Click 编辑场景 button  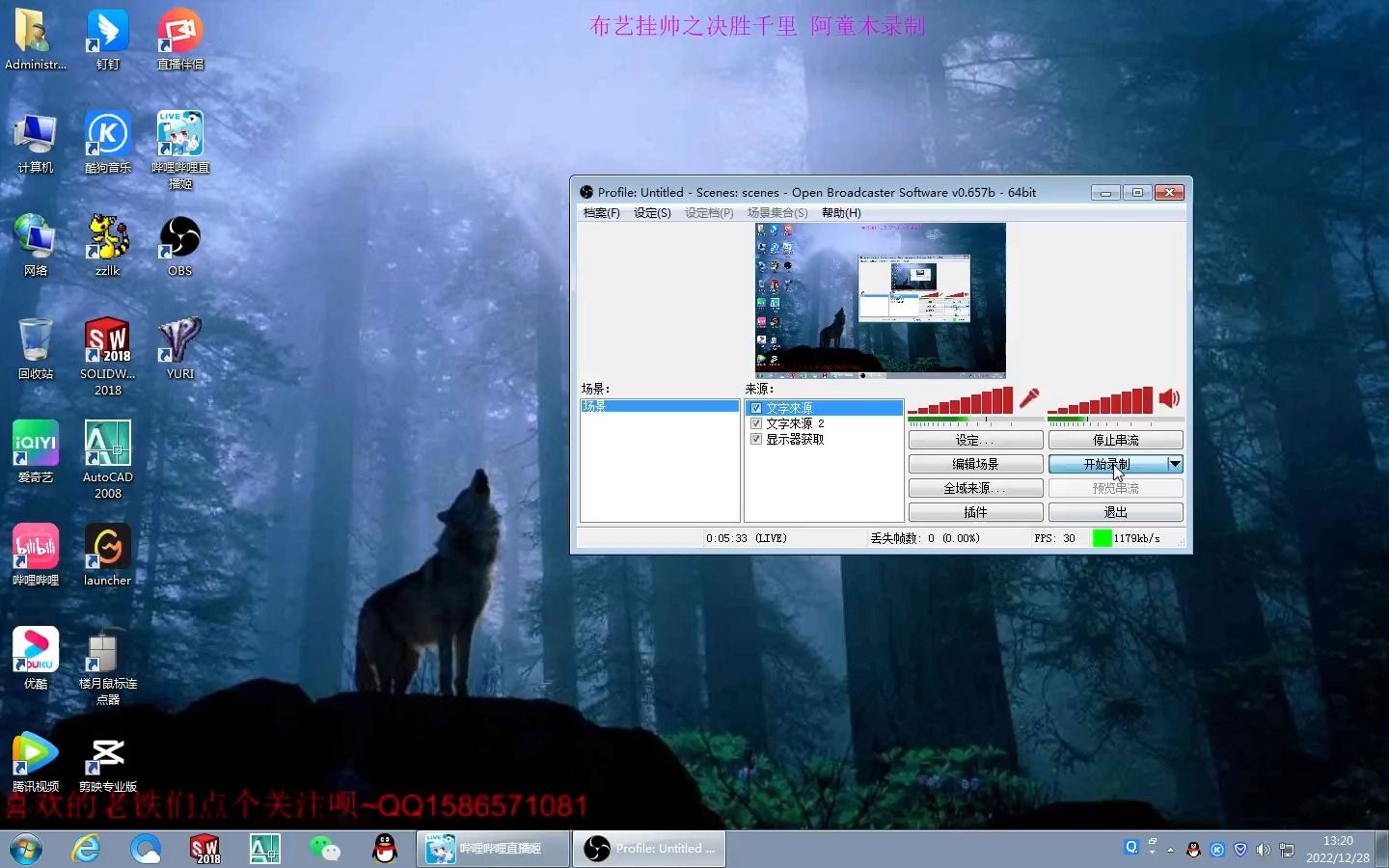(975, 464)
